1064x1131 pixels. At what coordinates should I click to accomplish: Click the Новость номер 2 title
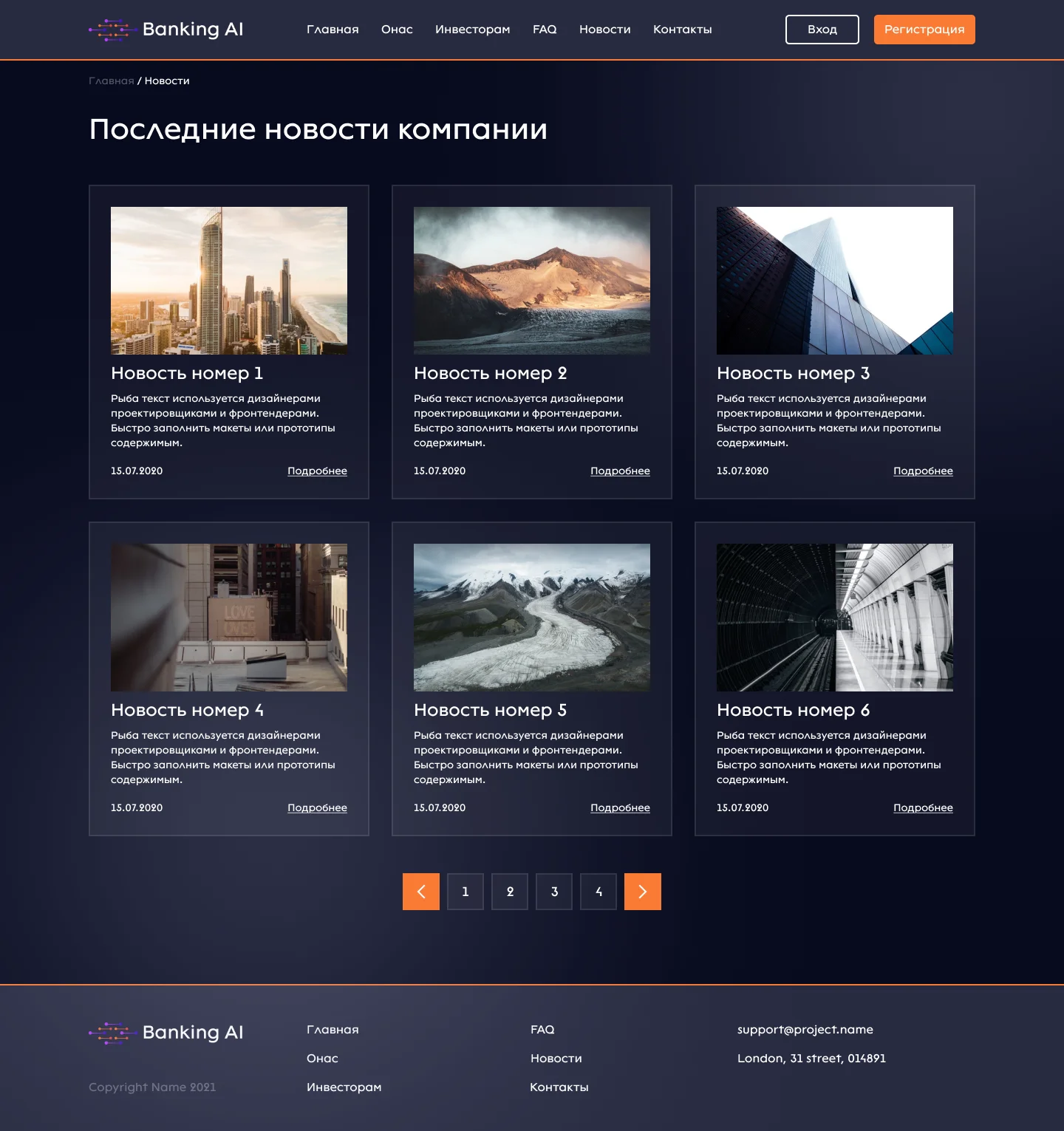pyautogui.click(x=491, y=373)
